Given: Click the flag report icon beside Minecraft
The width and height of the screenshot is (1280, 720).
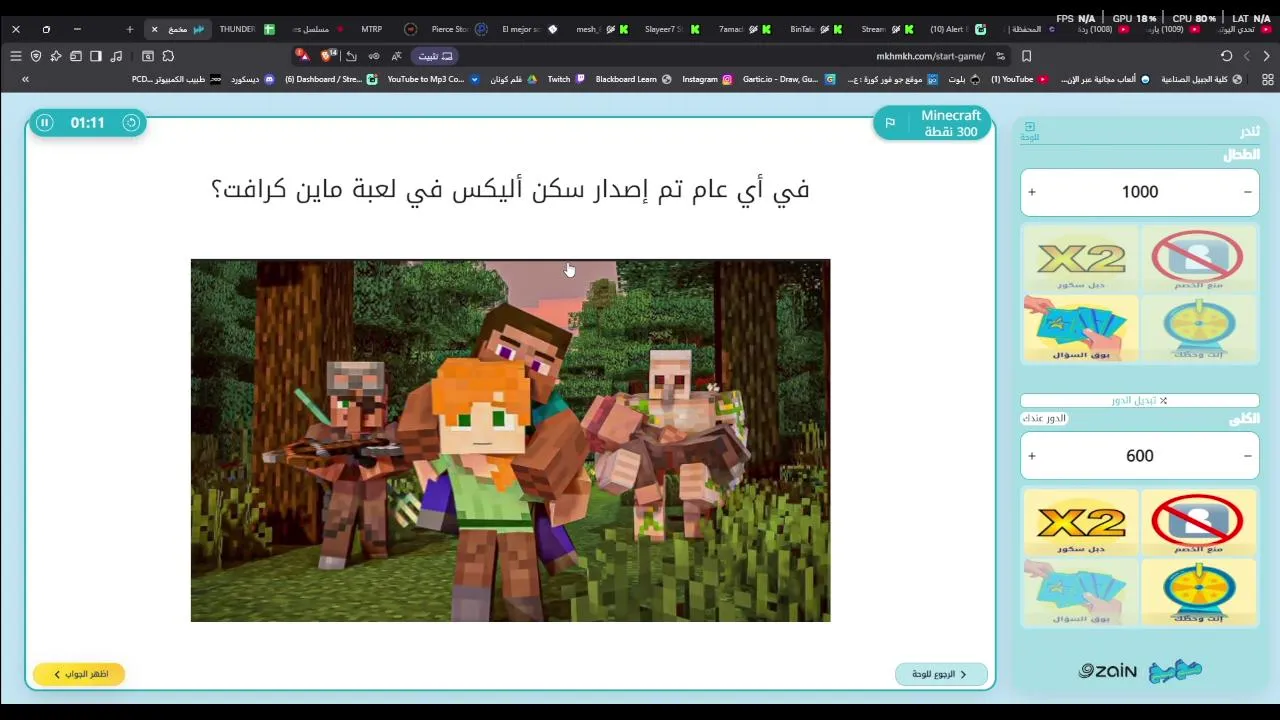Looking at the screenshot, I should [x=890, y=123].
